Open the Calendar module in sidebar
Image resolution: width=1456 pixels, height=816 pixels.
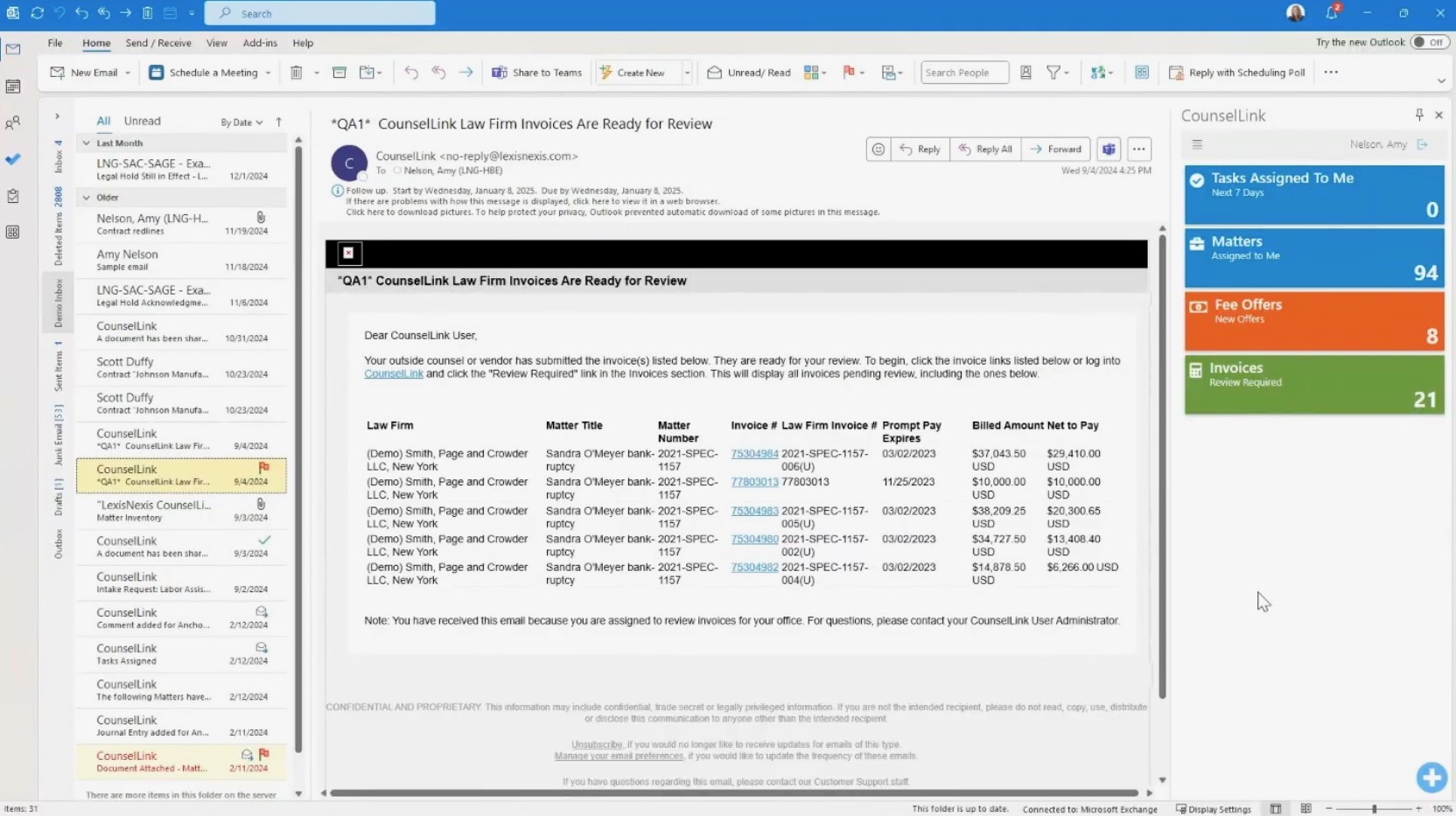[13, 87]
